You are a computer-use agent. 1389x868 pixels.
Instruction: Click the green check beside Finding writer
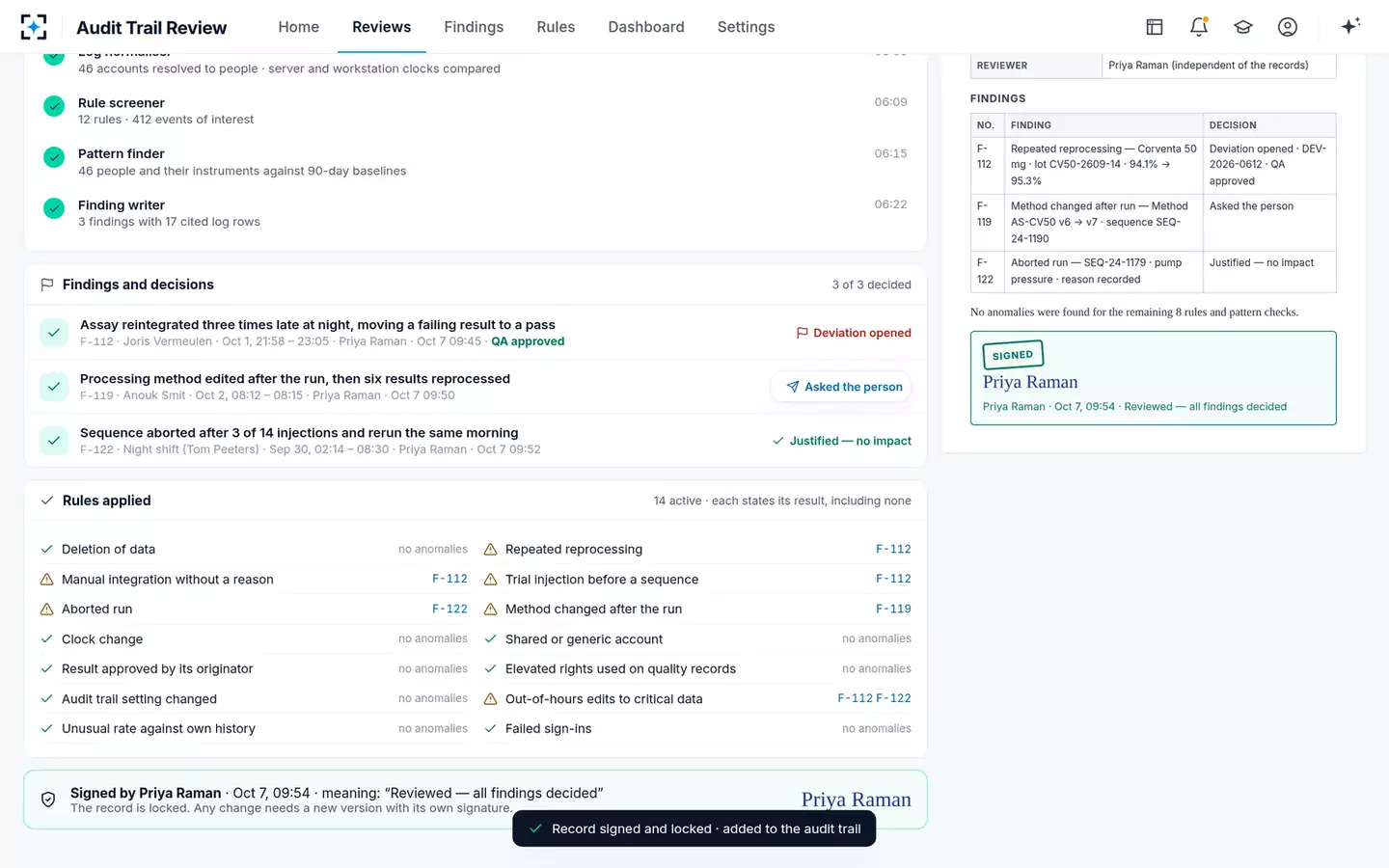[54, 207]
